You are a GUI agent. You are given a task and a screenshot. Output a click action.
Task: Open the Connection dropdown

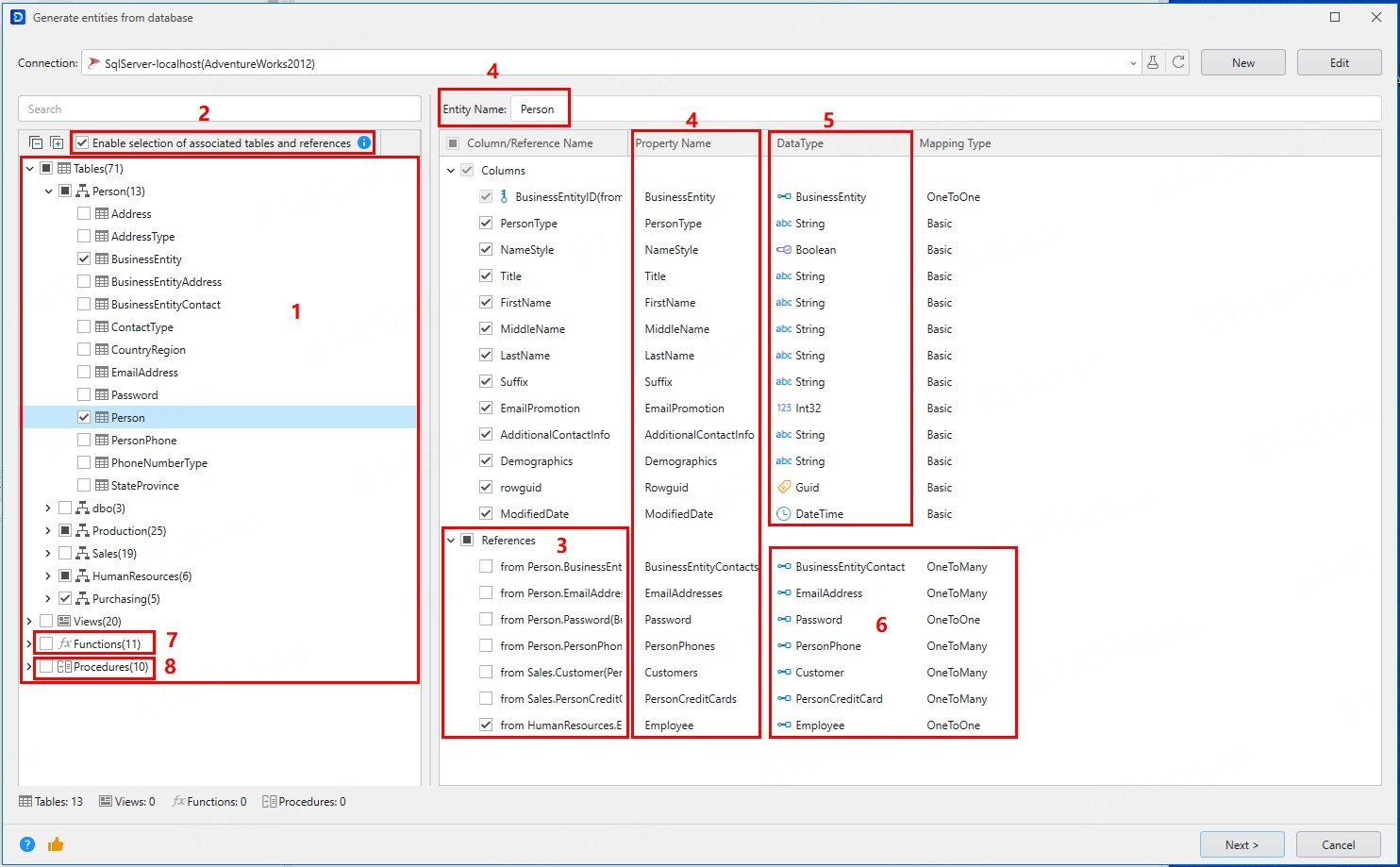tap(1132, 63)
